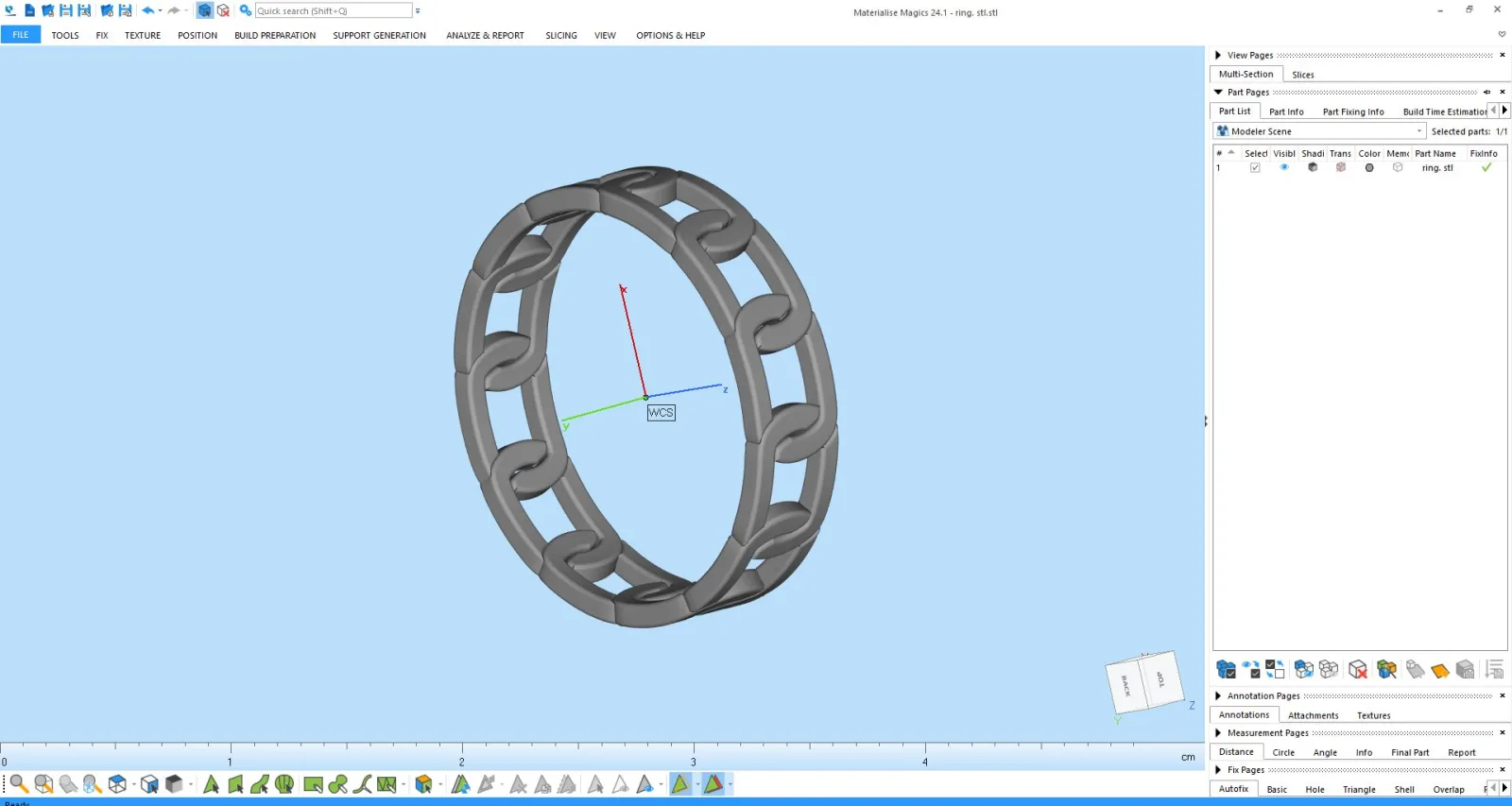Toggle the shading mode cube for ring.stl
Image resolution: width=1512 pixels, height=806 pixels.
[1312, 167]
